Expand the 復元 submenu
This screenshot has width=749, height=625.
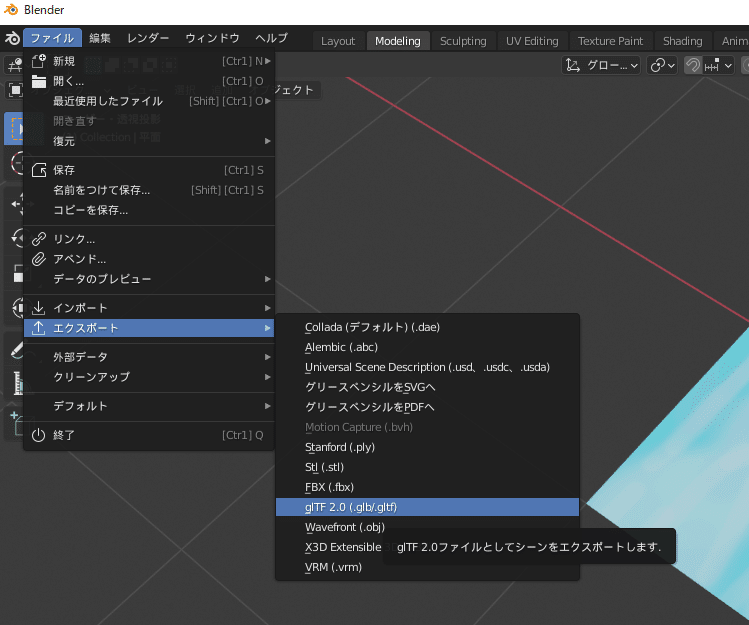pos(149,141)
